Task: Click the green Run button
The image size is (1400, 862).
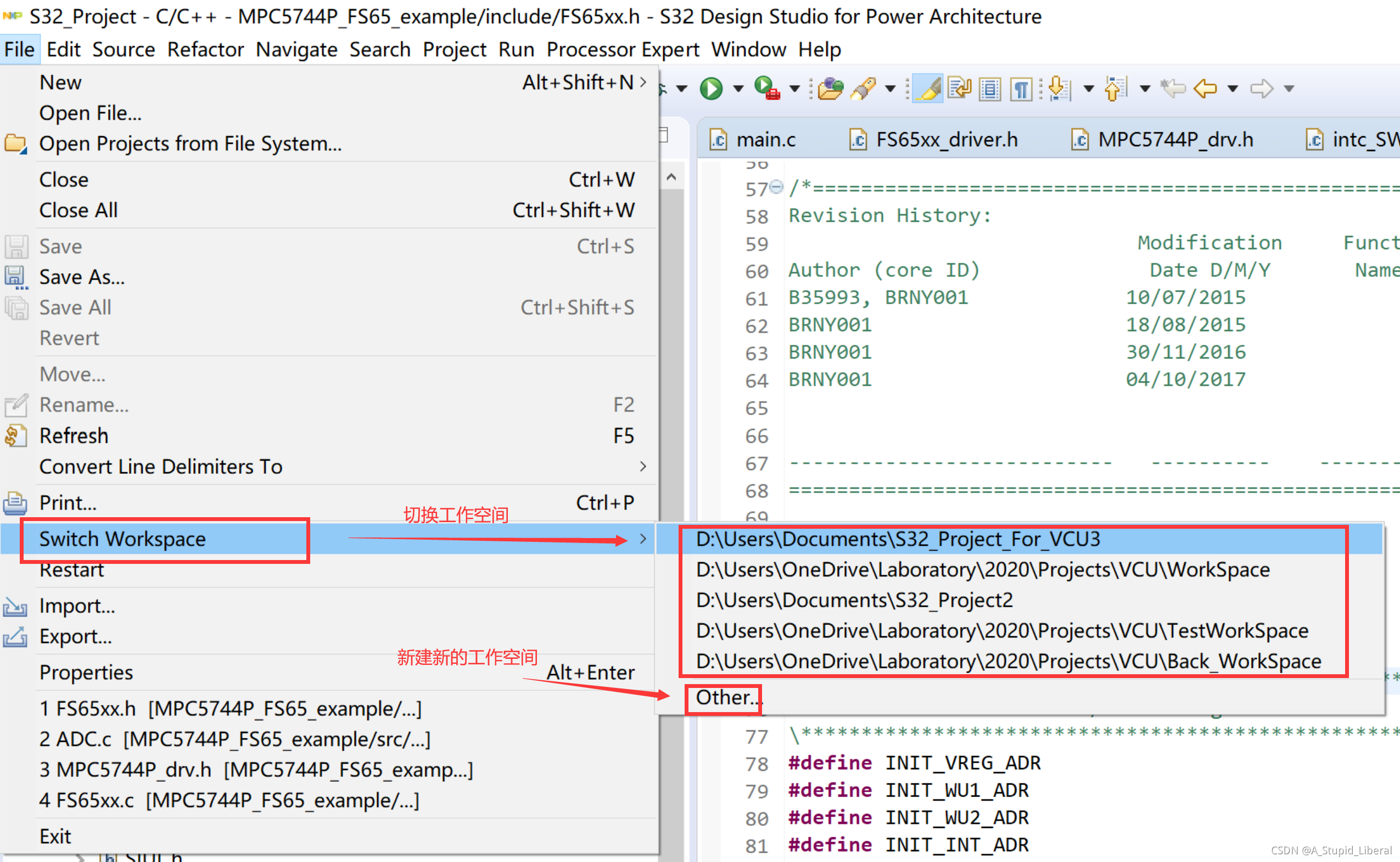Action: (711, 88)
